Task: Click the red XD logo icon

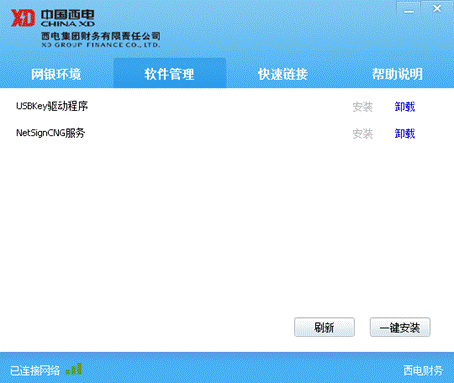Action: (23, 18)
